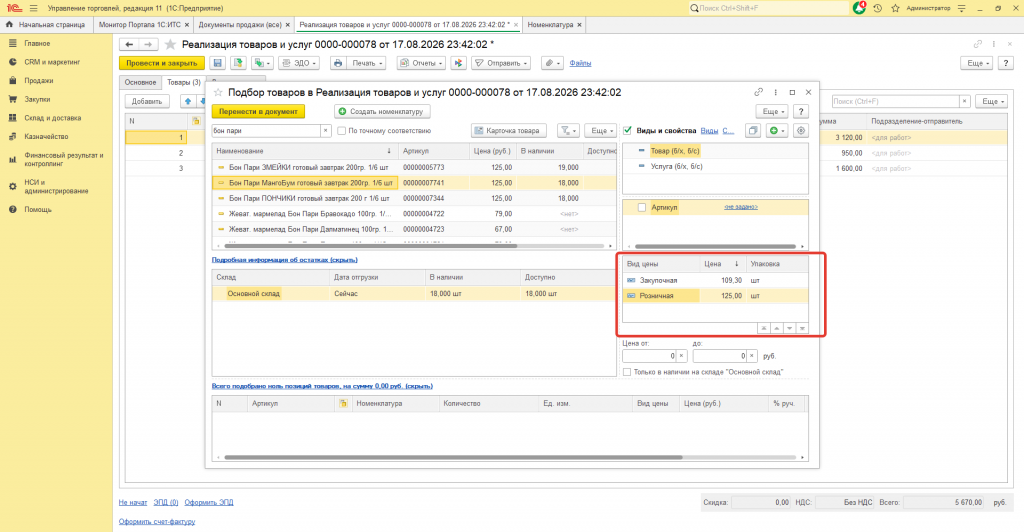Click the 'до' maximum price input field
This screenshot has height=532, width=1024.
coord(719,356)
